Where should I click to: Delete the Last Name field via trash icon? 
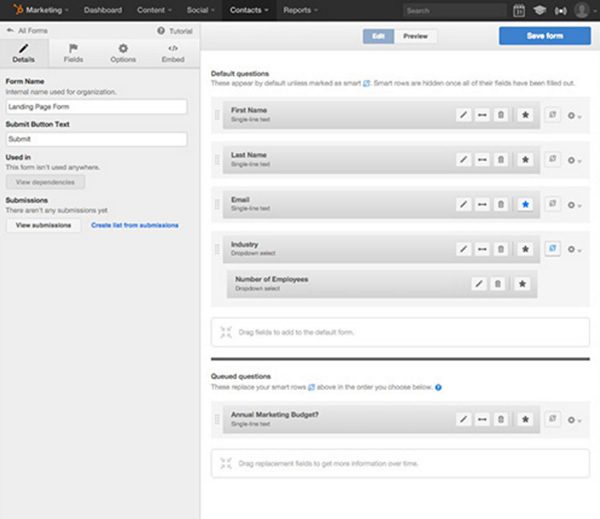point(502,159)
